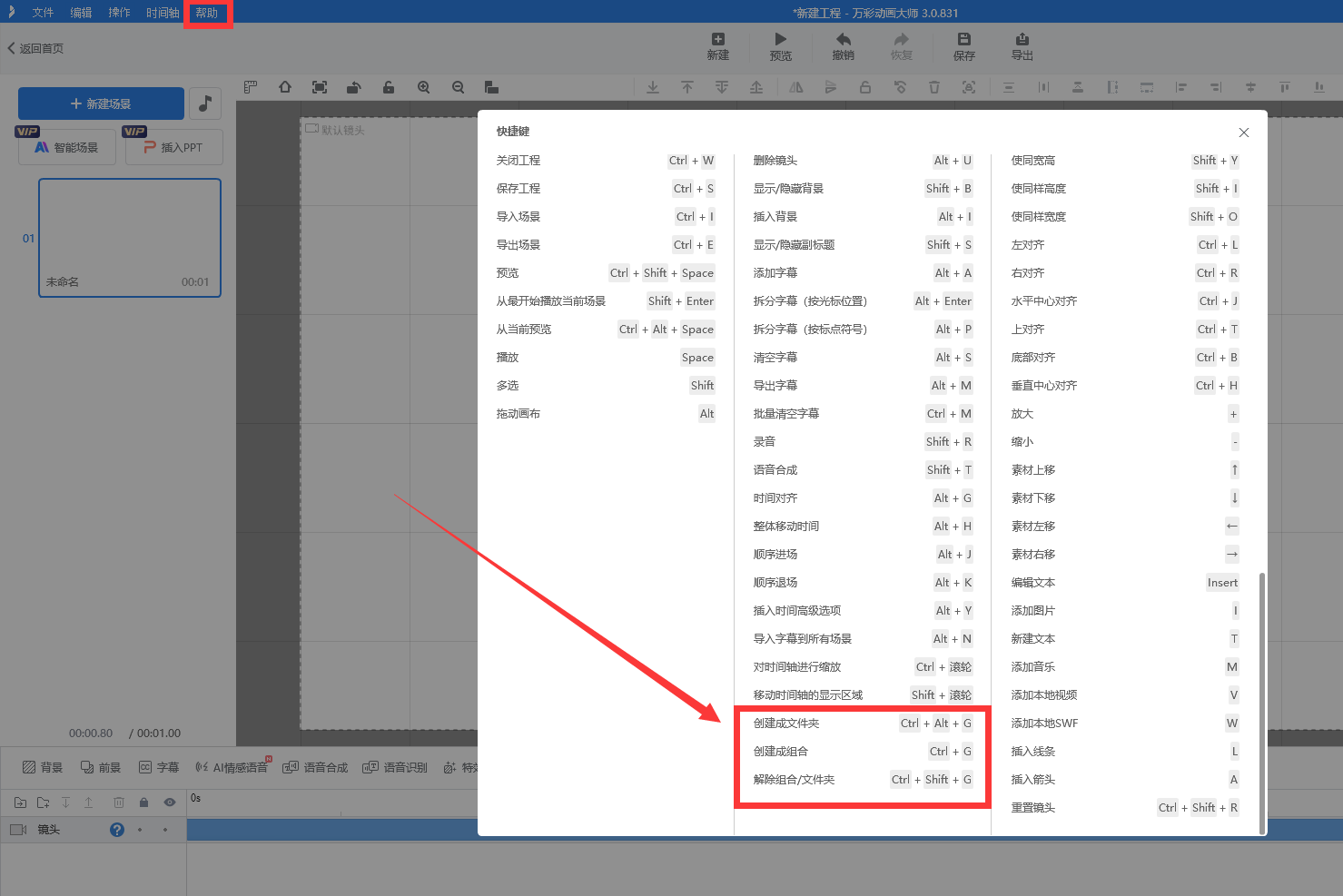Click the Undo arrow icon
Screen dimensions: 1343x896
pos(843,40)
